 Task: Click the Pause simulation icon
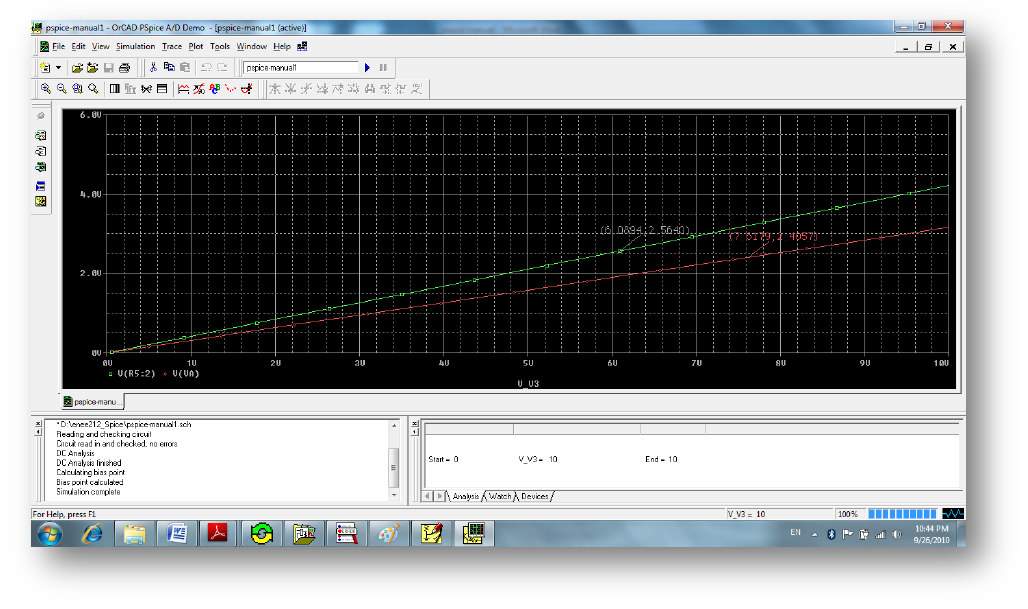click(383, 68)
